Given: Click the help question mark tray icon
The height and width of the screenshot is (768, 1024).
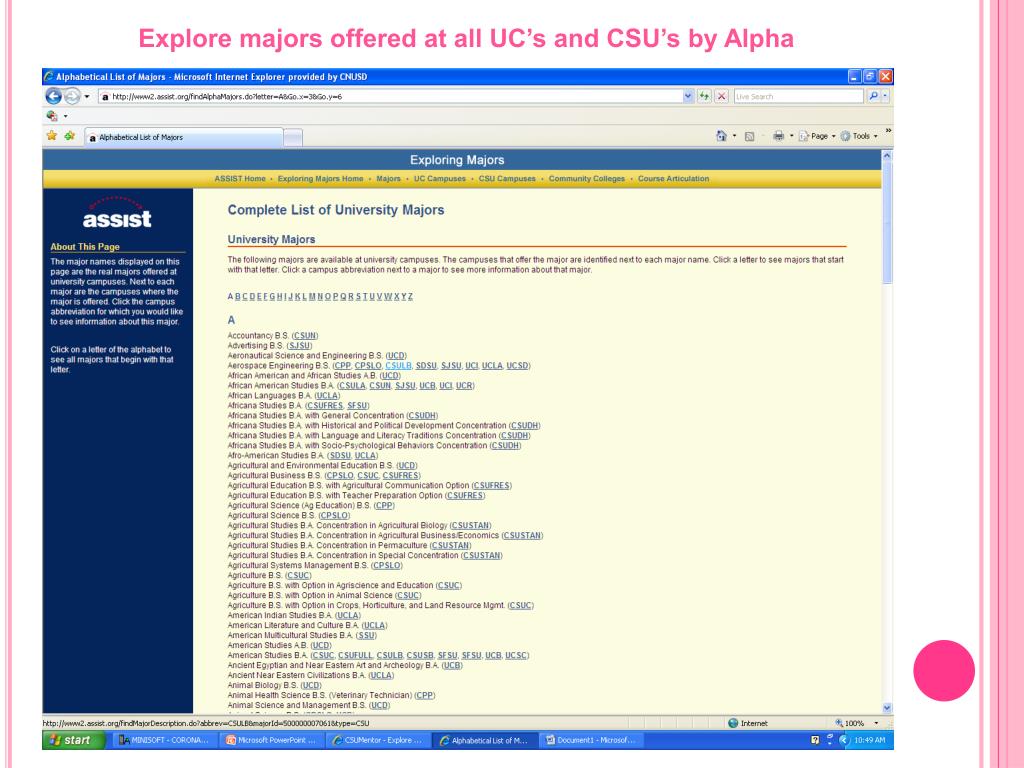Looking at the screenshot, I should (x=814, y=740).
